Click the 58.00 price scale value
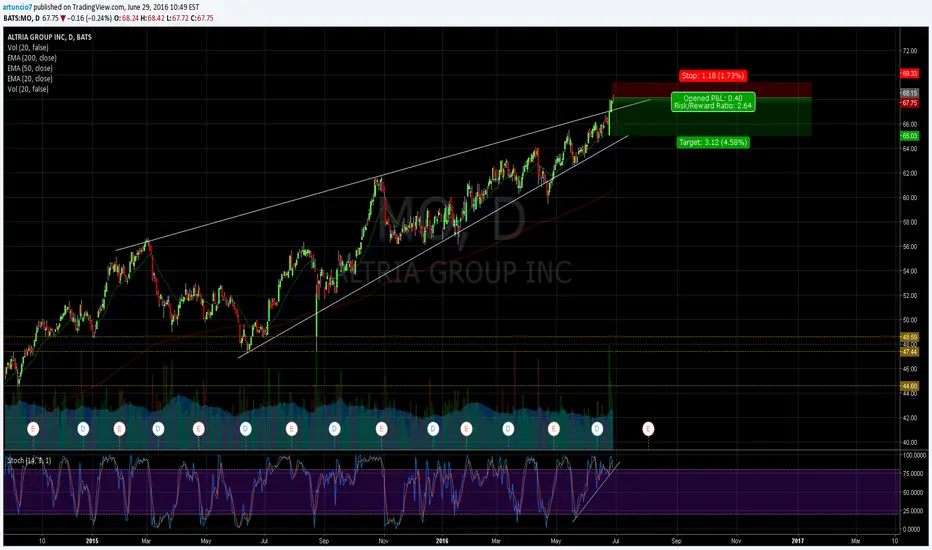 coord(909,222)
